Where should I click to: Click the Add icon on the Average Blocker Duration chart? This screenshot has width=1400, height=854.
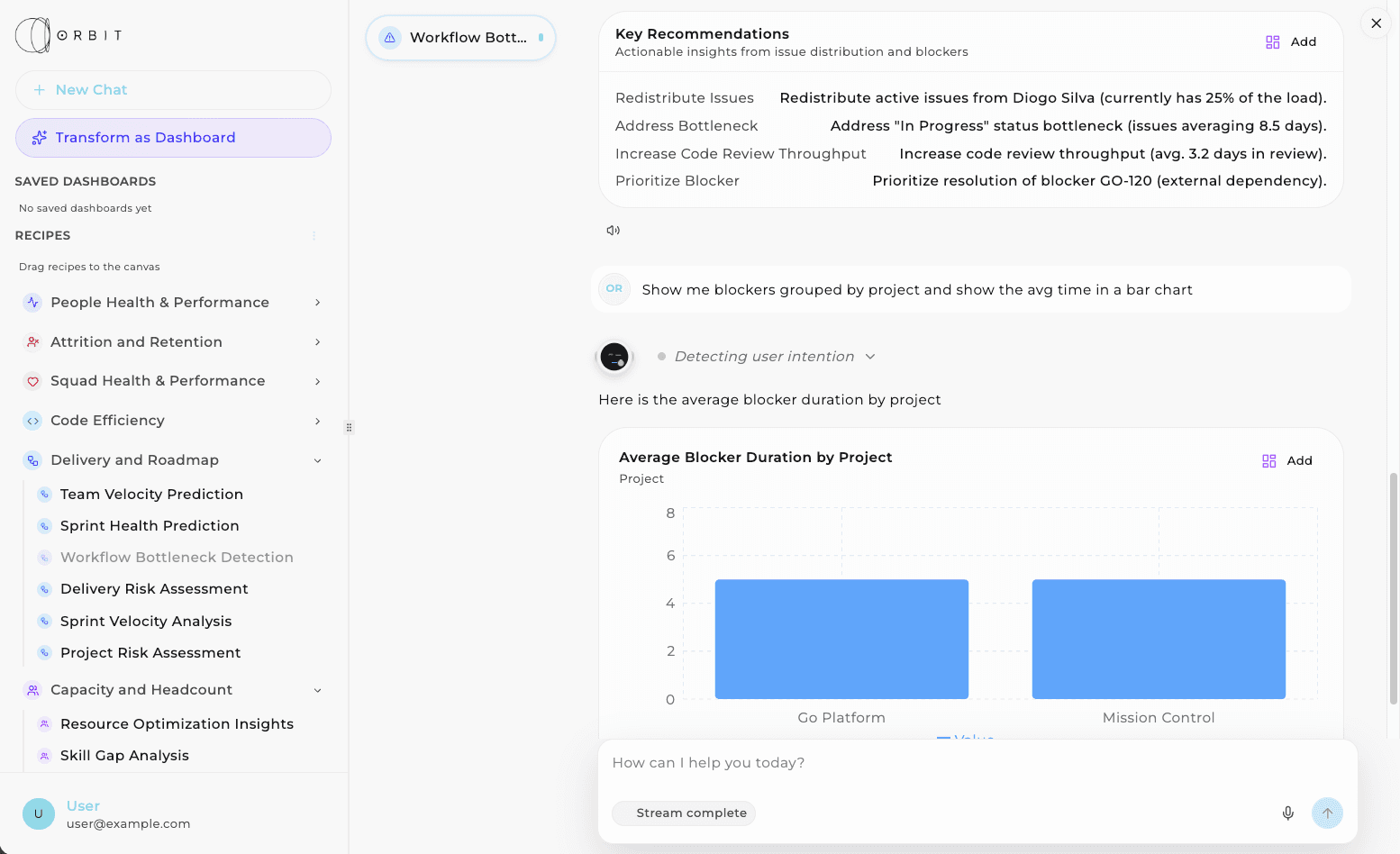click(1268, 460)
